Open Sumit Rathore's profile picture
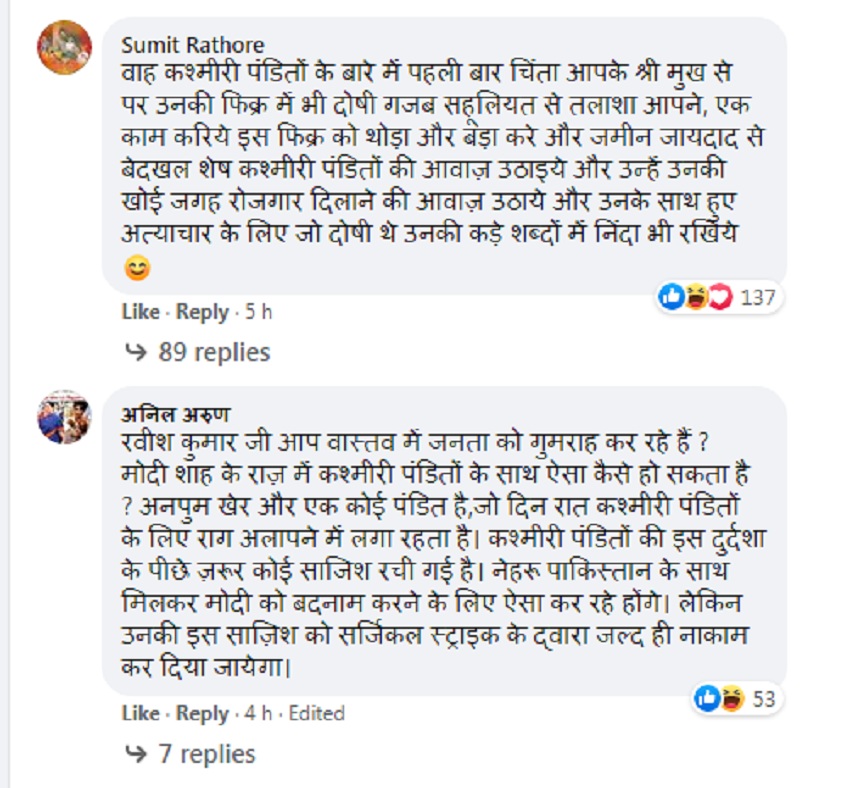This screenshot has height=788, width=850. coord(65,47)
